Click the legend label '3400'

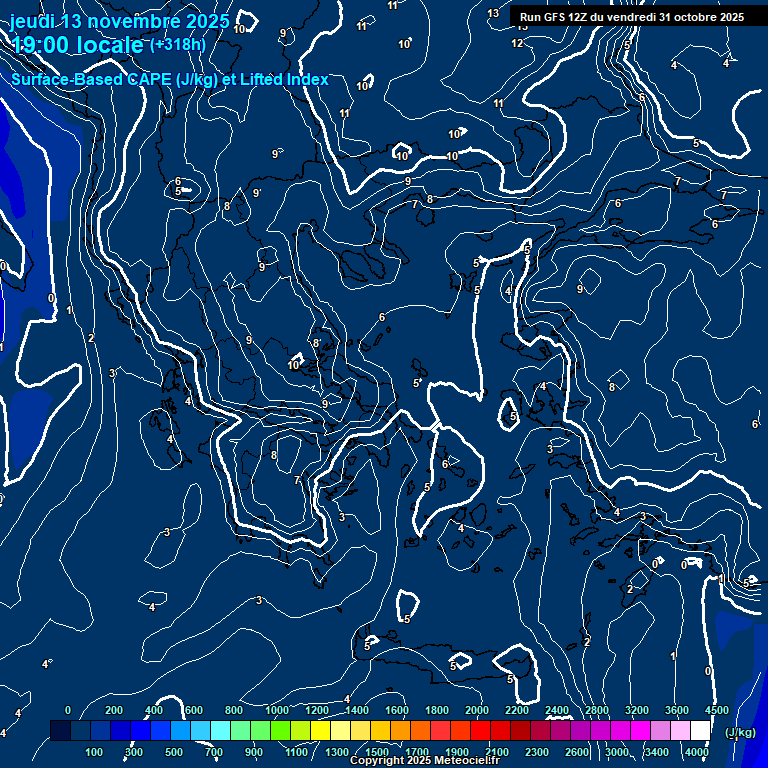click(x=657, y=752)
